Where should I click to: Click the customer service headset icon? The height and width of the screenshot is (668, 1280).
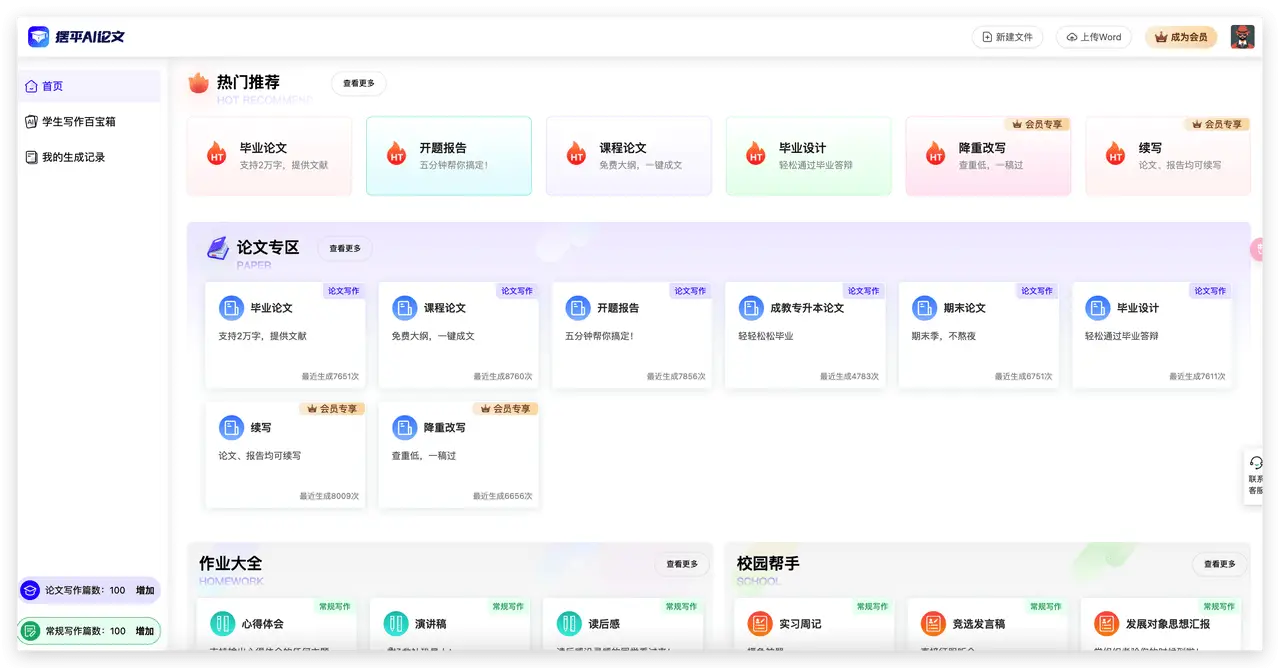coord(1256,462)
